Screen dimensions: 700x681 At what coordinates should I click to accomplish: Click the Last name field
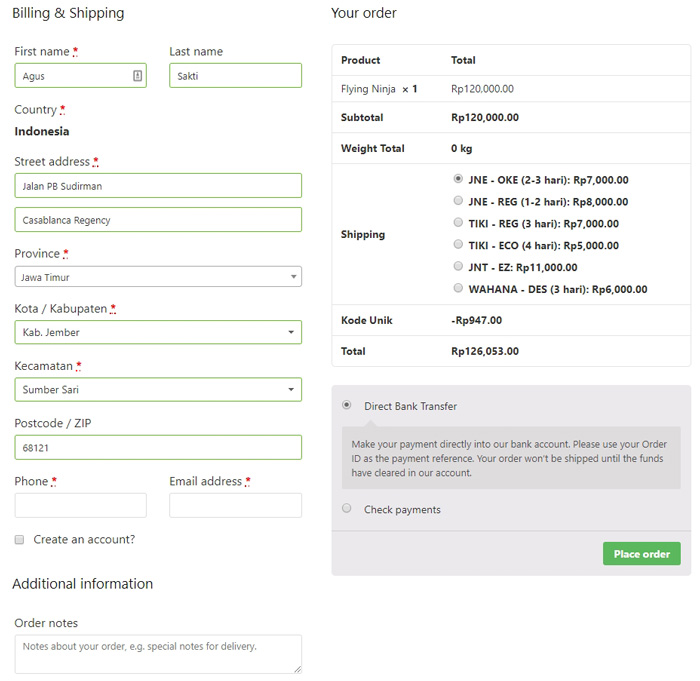(235, 75)
